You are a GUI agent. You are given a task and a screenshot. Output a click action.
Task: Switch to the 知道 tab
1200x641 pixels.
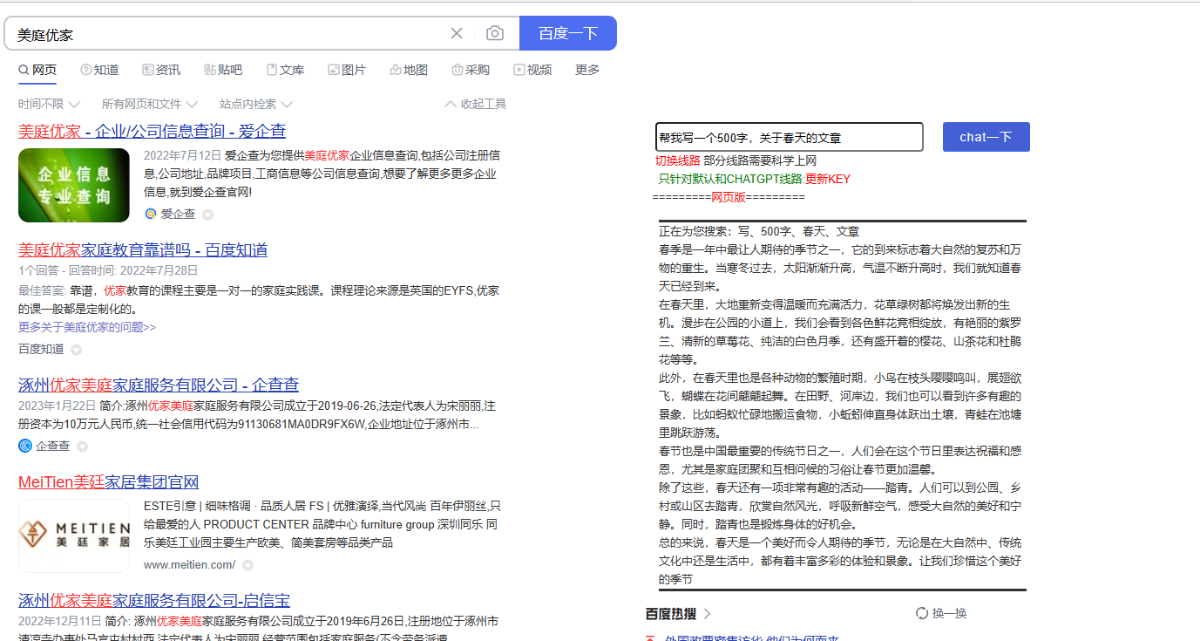[99, 70]
